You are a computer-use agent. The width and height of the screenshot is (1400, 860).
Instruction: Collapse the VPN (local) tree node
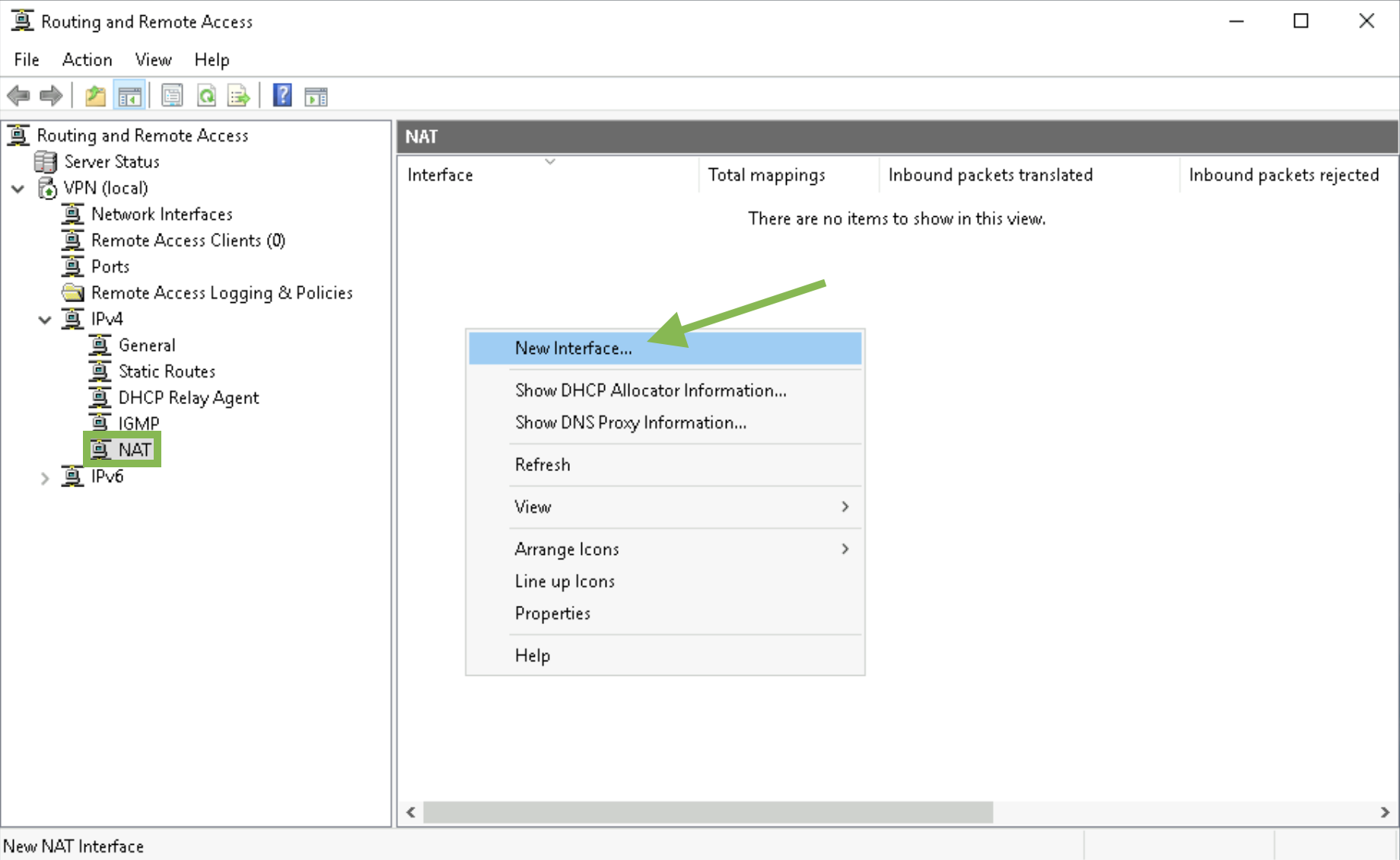pyautogui.click(x=18, y=189)
